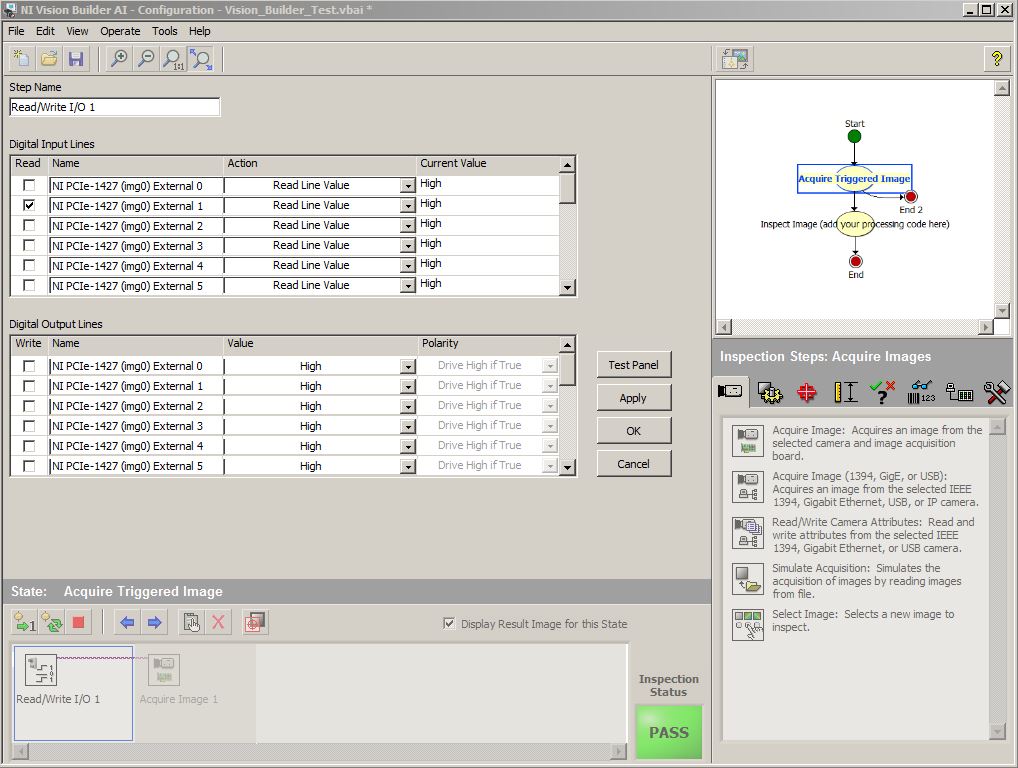Open the File menu
1018x768 pixels.
16,31
